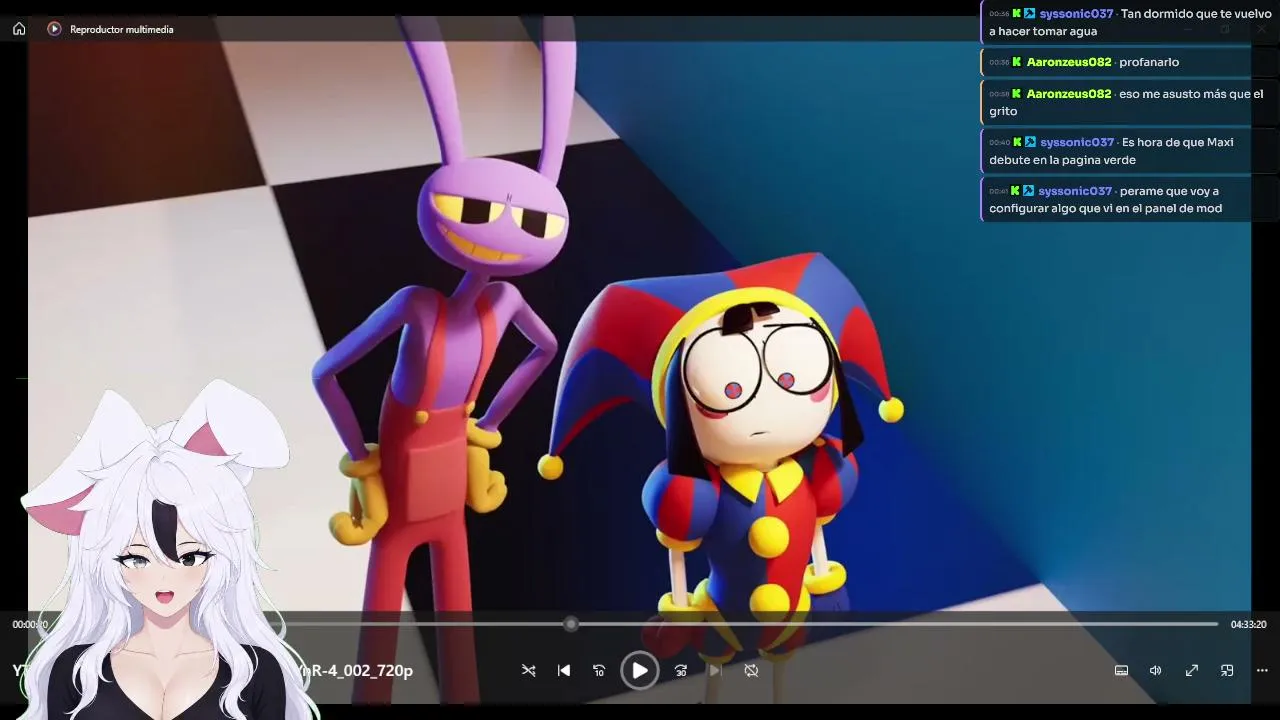1280x720 pixels.
Task: Switch to mini player view
Action: (1227, 671)
